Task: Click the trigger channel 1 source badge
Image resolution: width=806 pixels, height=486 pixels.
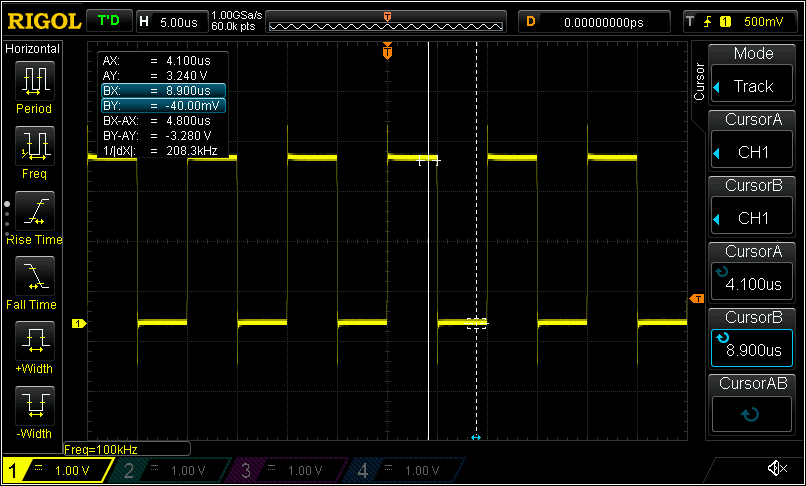Action: coord(725,22)
